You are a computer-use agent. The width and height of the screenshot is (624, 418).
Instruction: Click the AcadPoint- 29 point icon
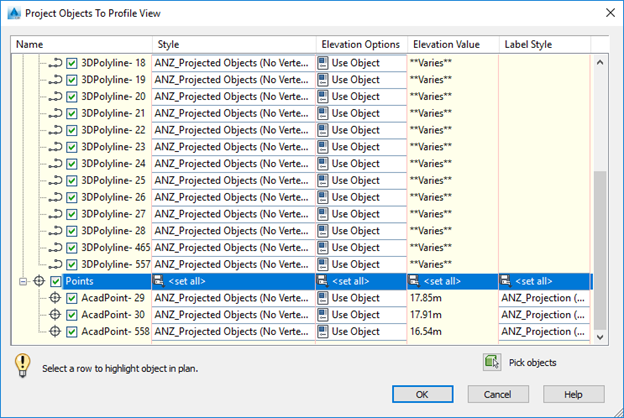(56, 298)
